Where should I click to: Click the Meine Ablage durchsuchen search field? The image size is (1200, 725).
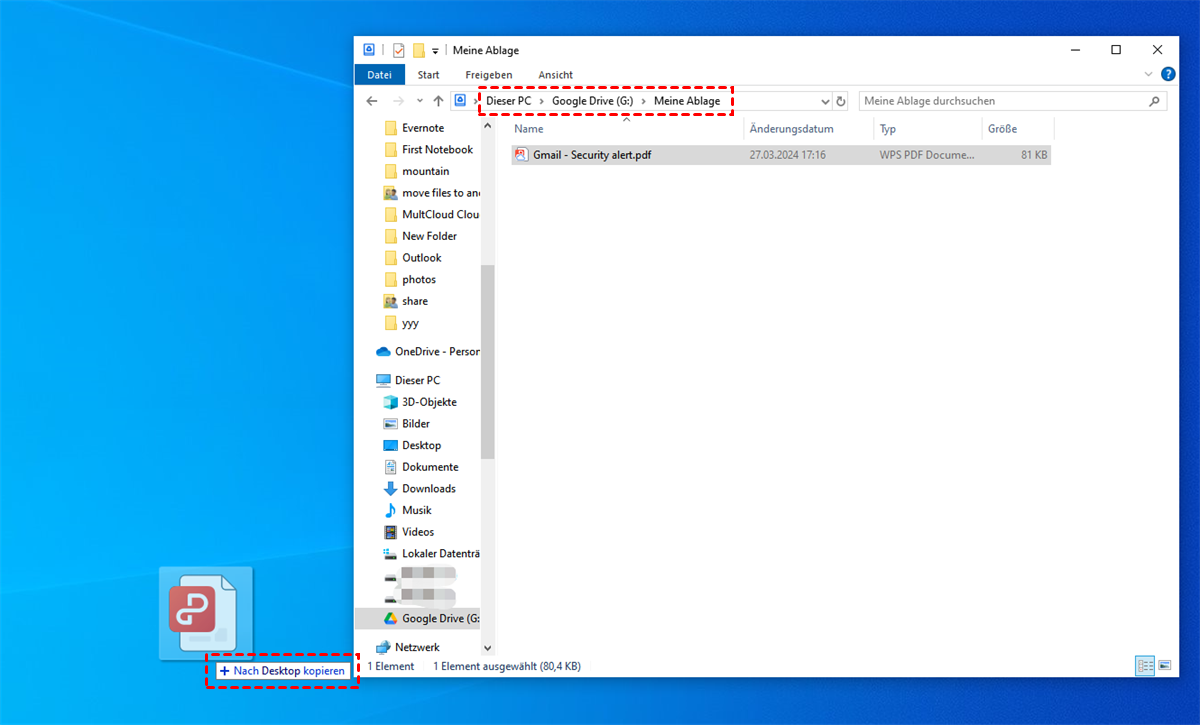click(1000, 101)
